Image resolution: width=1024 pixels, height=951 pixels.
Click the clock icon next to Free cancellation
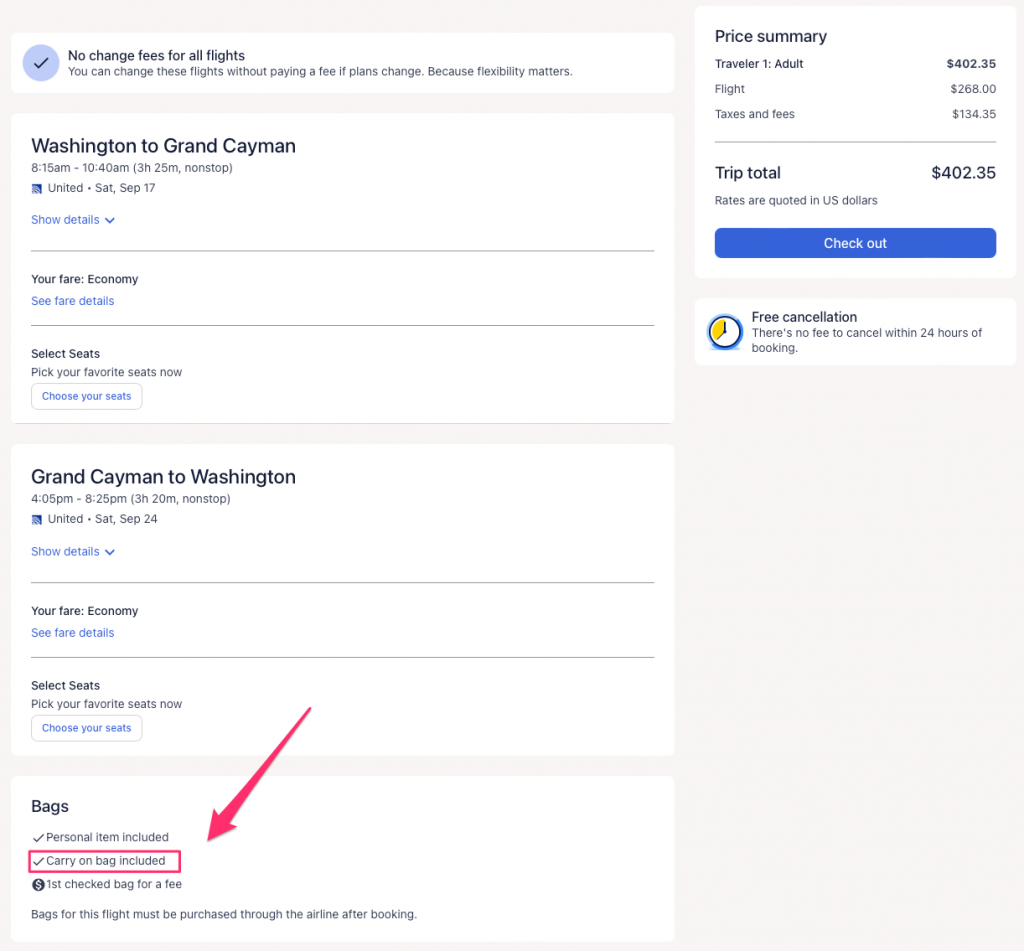pyautogui.click(x=725, y=332)
